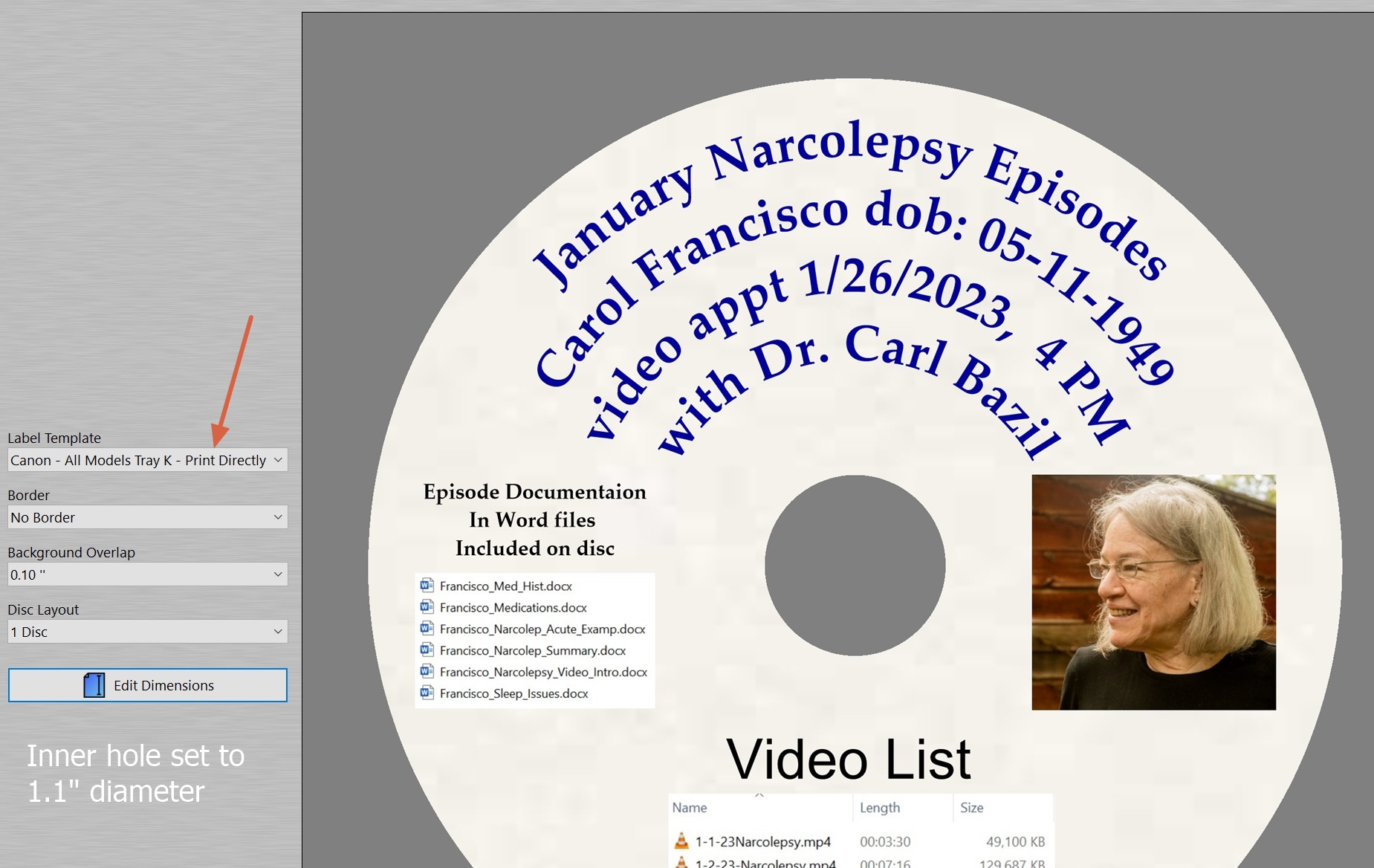Click the Edit Dimensions button
Screen dimensions: 1374x868
click(x=147, y=685)
